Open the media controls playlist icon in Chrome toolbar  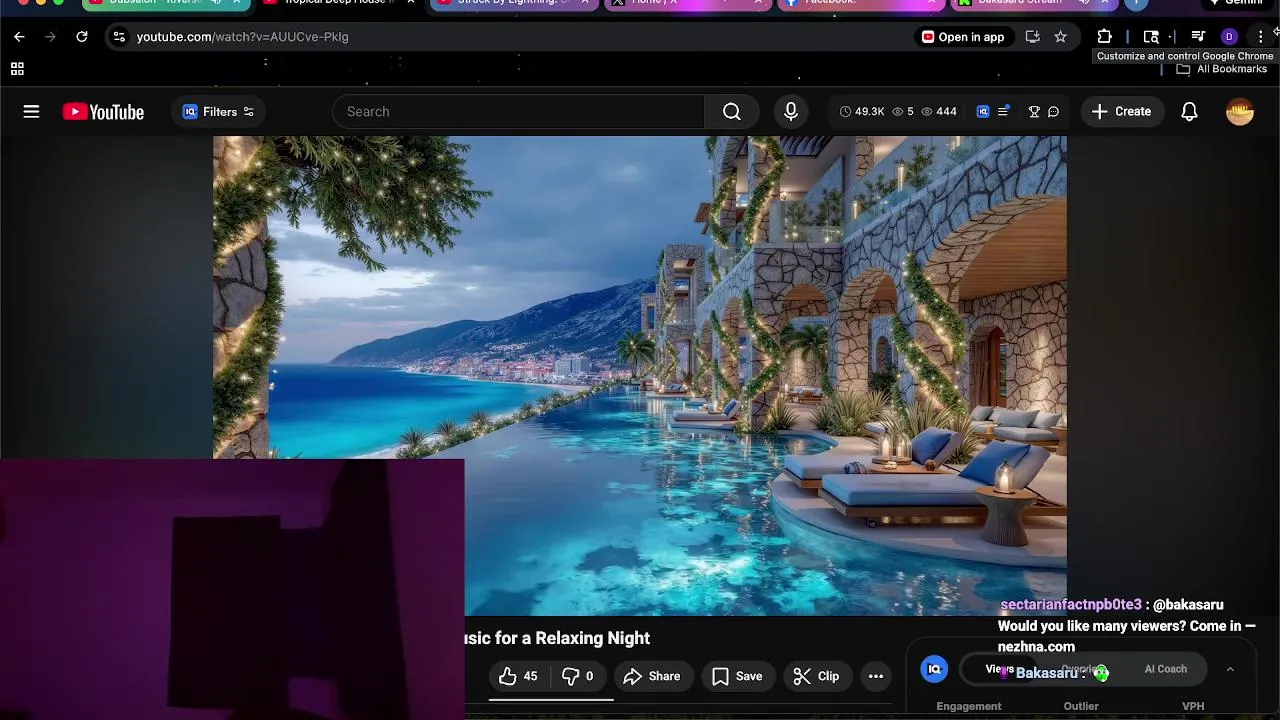point(1198,37)
